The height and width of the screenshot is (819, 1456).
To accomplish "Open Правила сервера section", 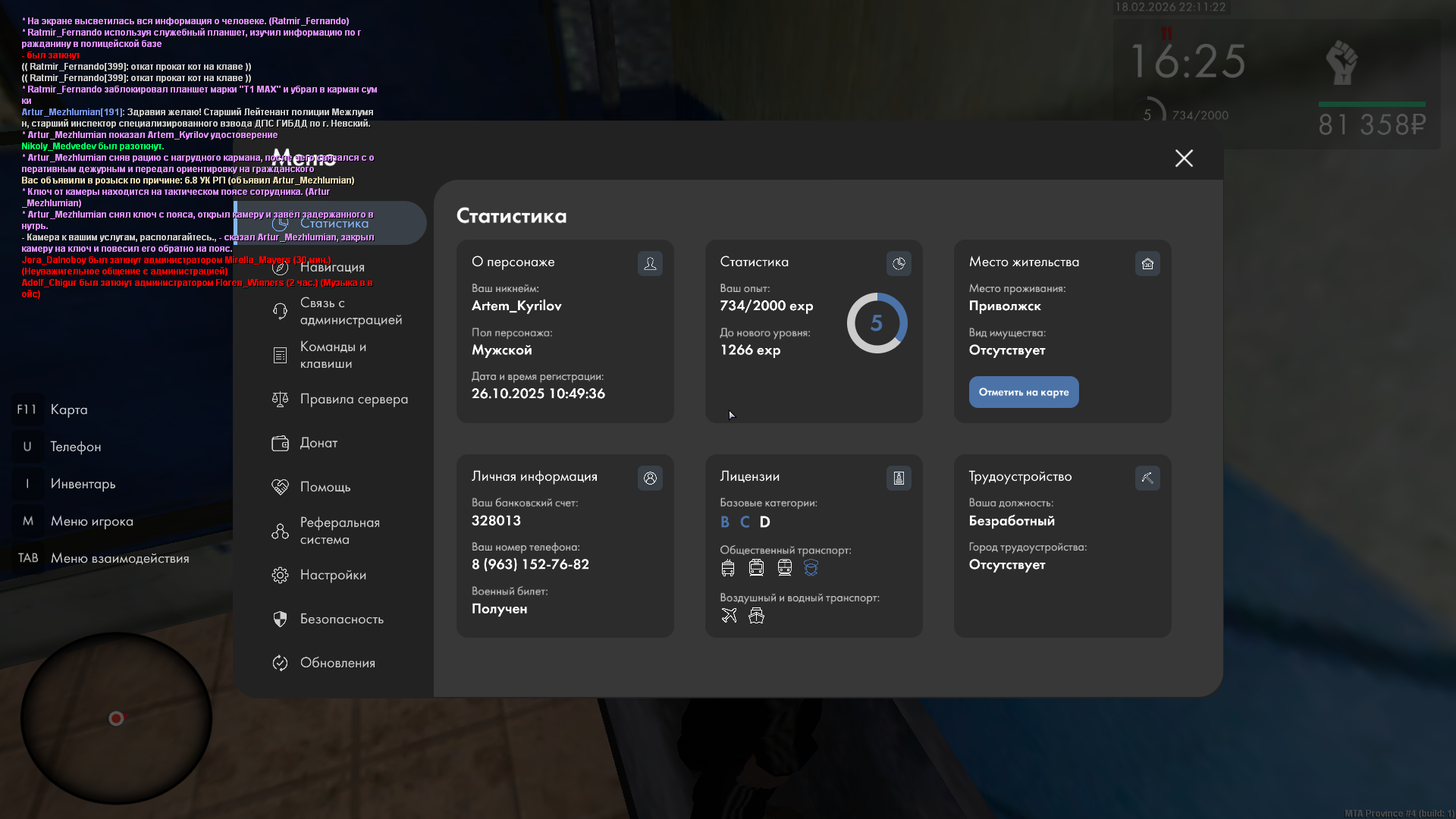I will (353, 399).
